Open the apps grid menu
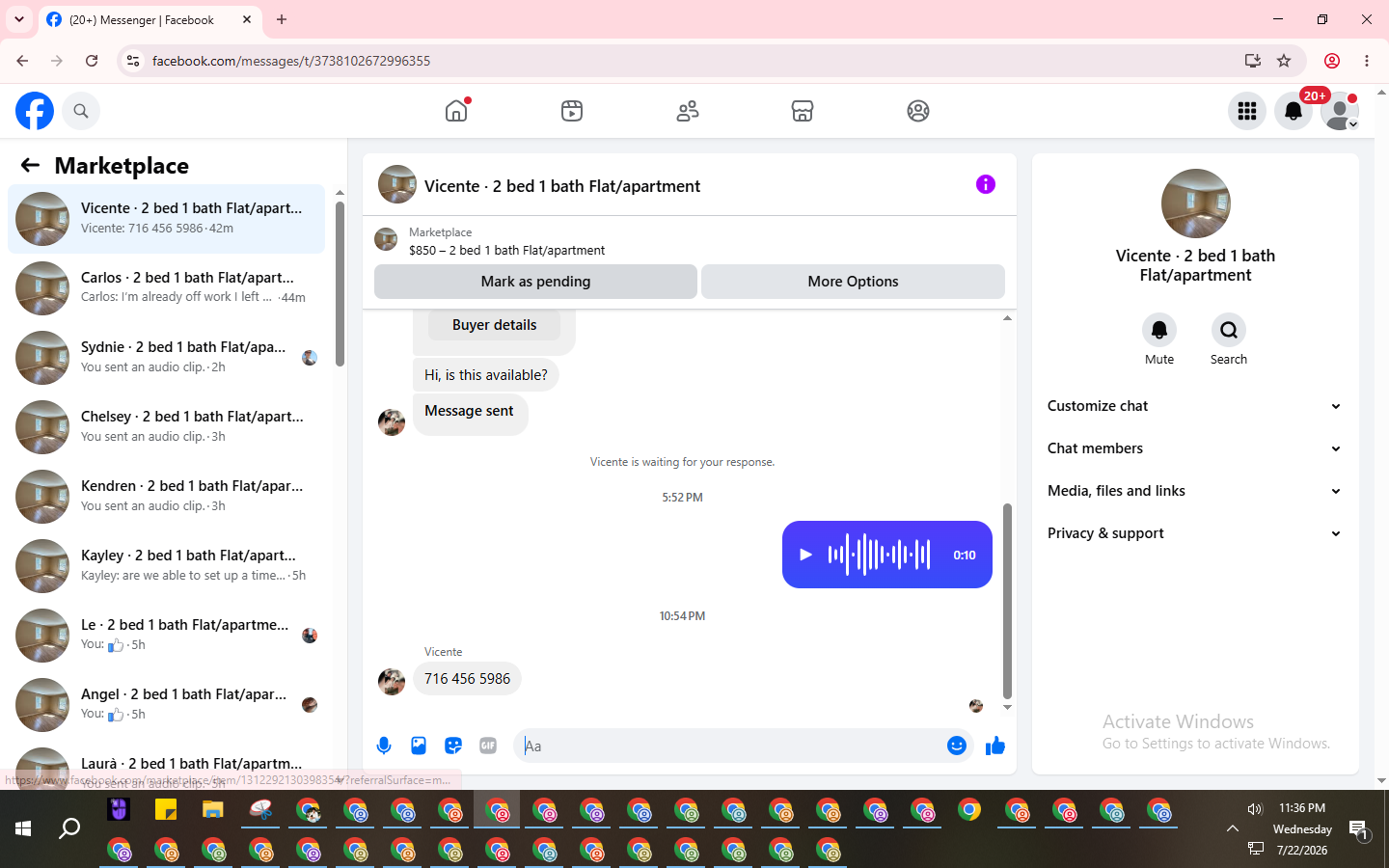 pos(1247,111)
